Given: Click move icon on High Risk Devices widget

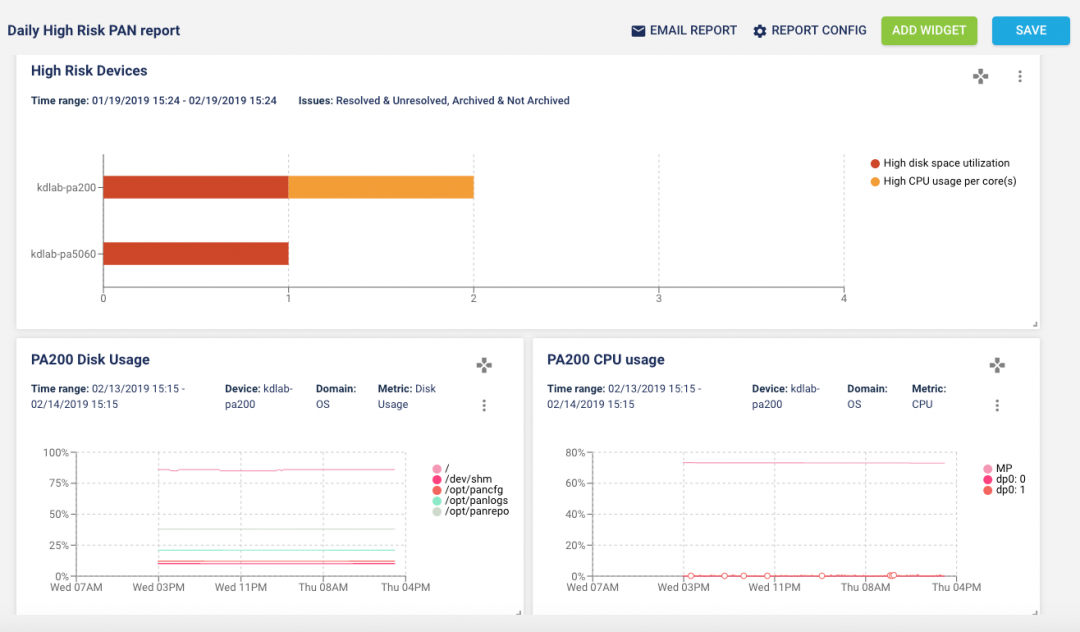Looking at the screenshot, I should coord(981,76).
